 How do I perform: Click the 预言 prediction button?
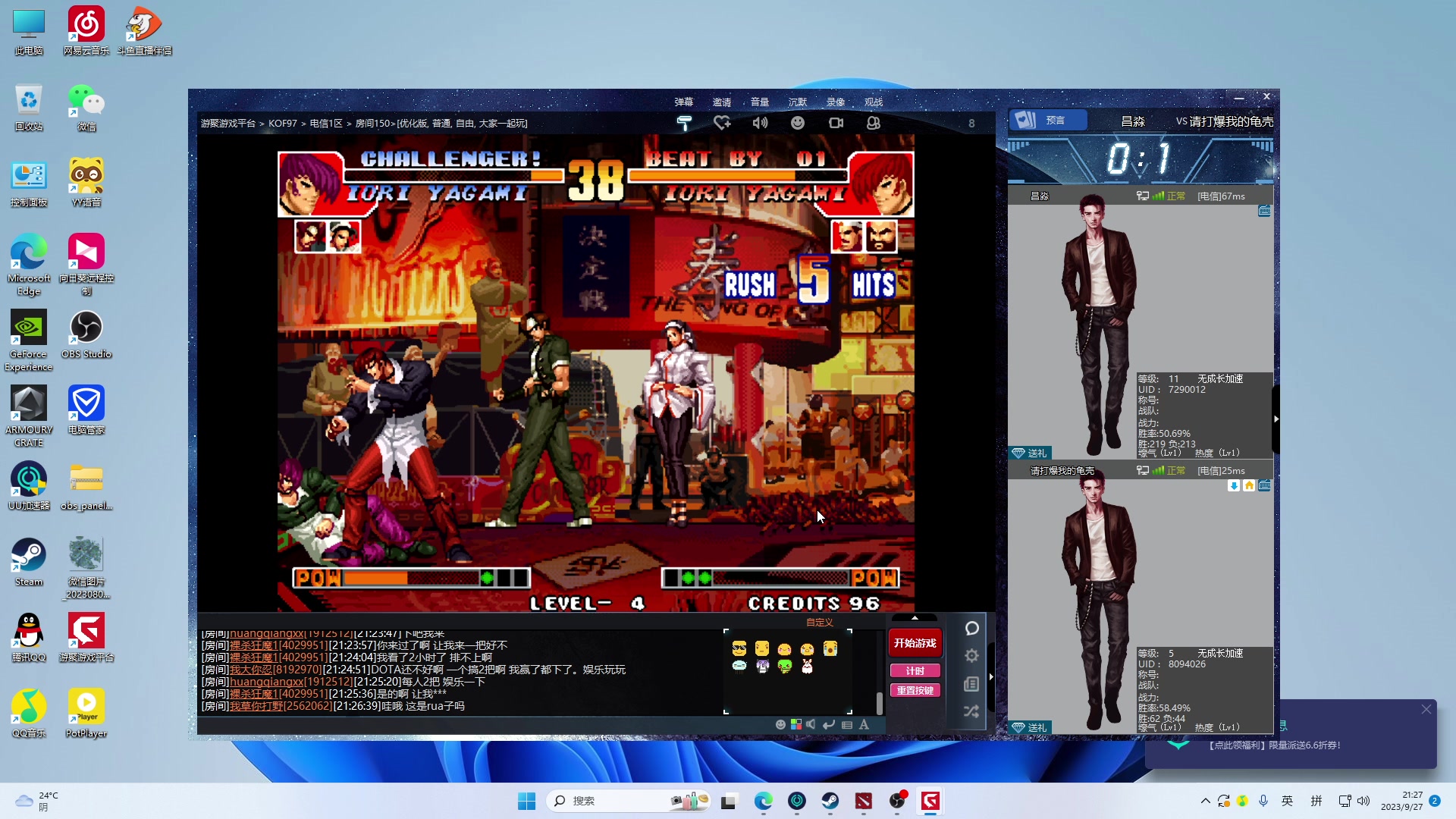tap(1048, 121)
